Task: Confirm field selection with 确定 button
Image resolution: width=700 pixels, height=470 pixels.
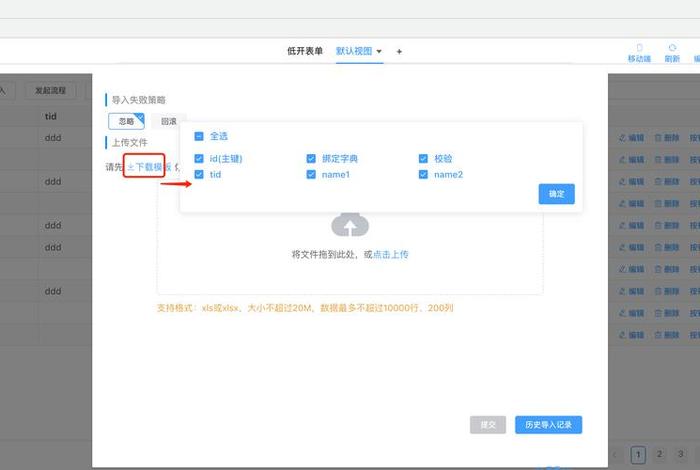Action: pyautogui.click(x=557, y=194)
